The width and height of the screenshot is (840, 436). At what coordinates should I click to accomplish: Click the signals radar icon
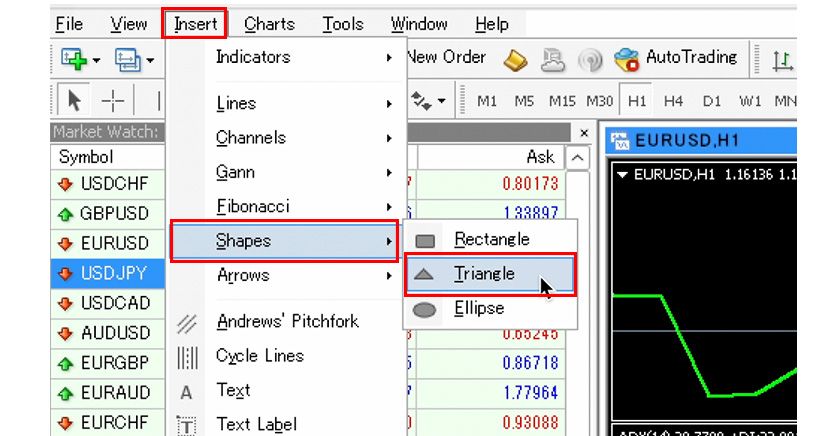590,60
